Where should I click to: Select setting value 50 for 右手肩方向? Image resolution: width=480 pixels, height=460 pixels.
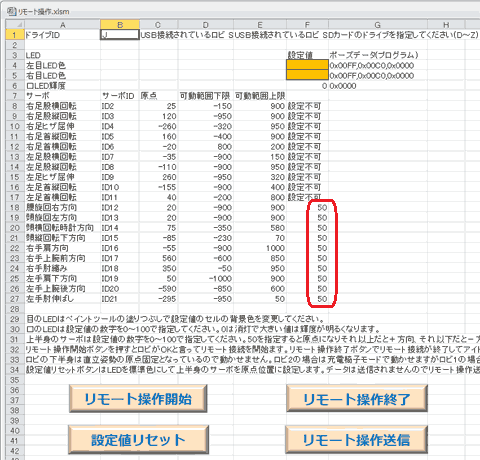pyautogui.click(x=307, y=248)
